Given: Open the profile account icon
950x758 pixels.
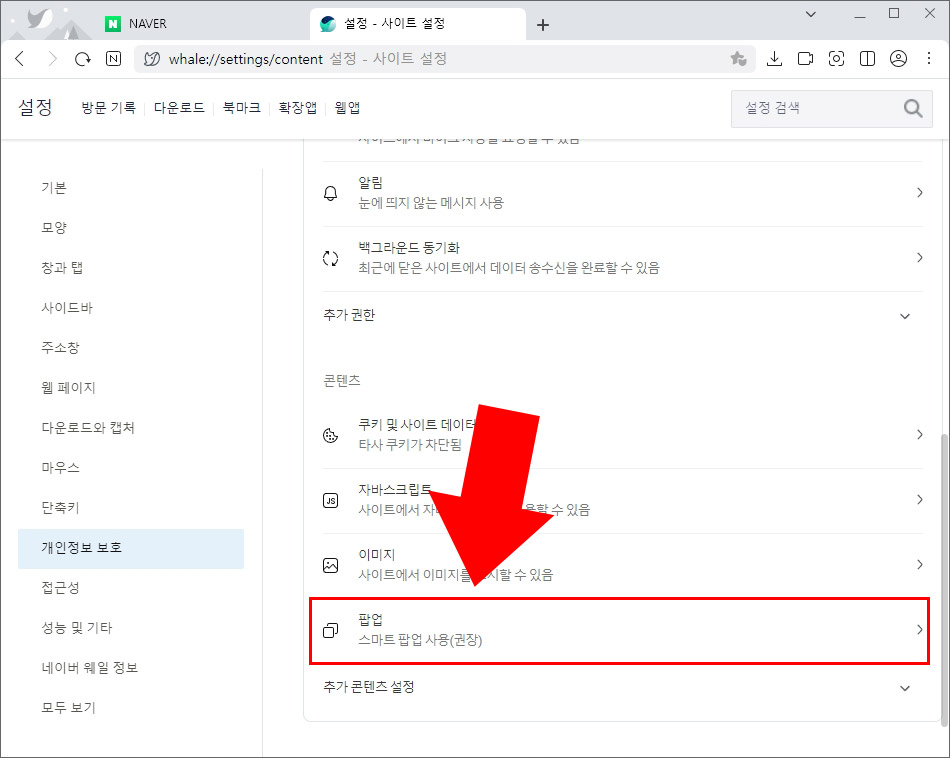Looking at the screenshot, I should [x=897, y=58].
